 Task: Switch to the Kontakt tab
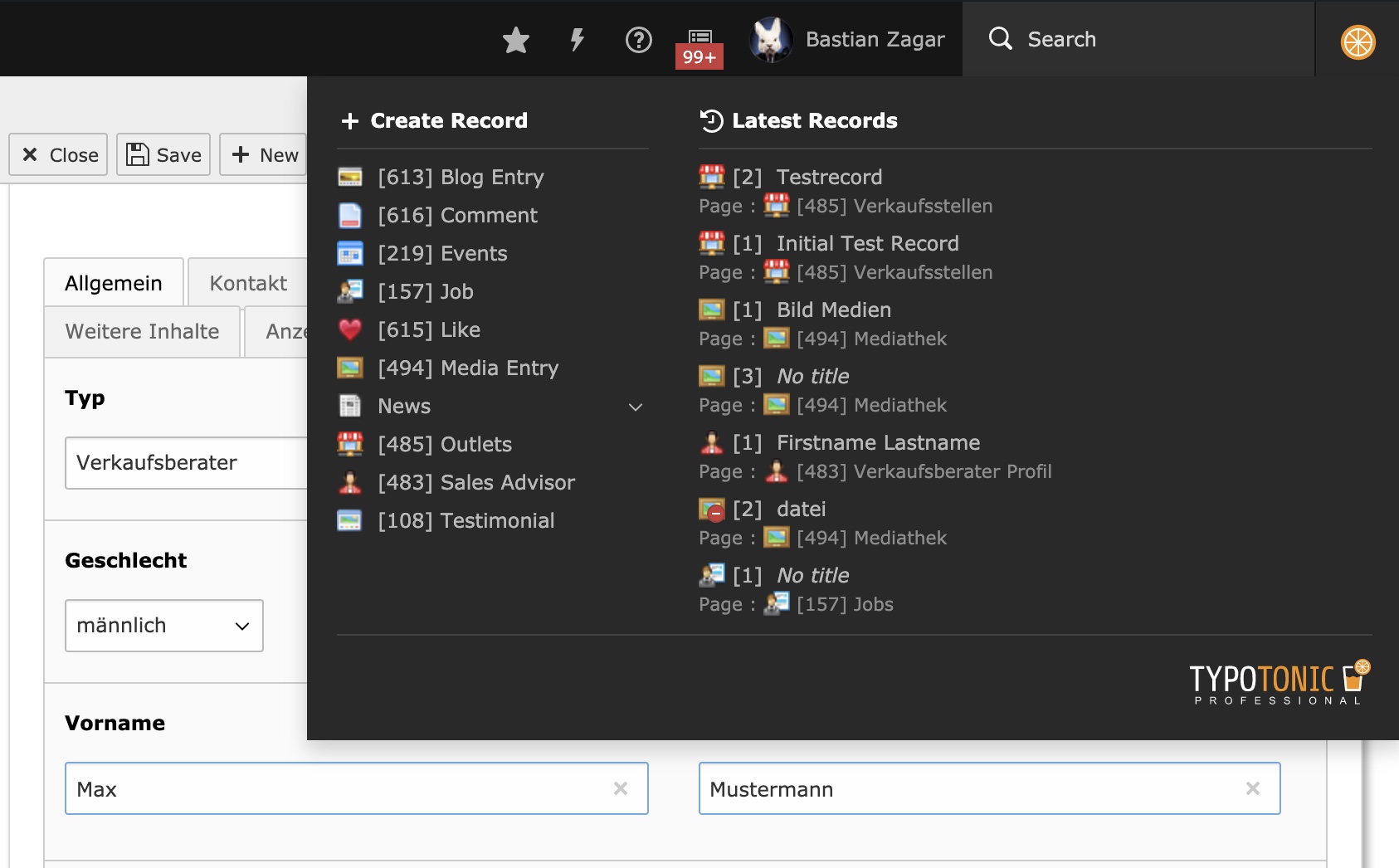pyautogui.click(x=248, y=283)
